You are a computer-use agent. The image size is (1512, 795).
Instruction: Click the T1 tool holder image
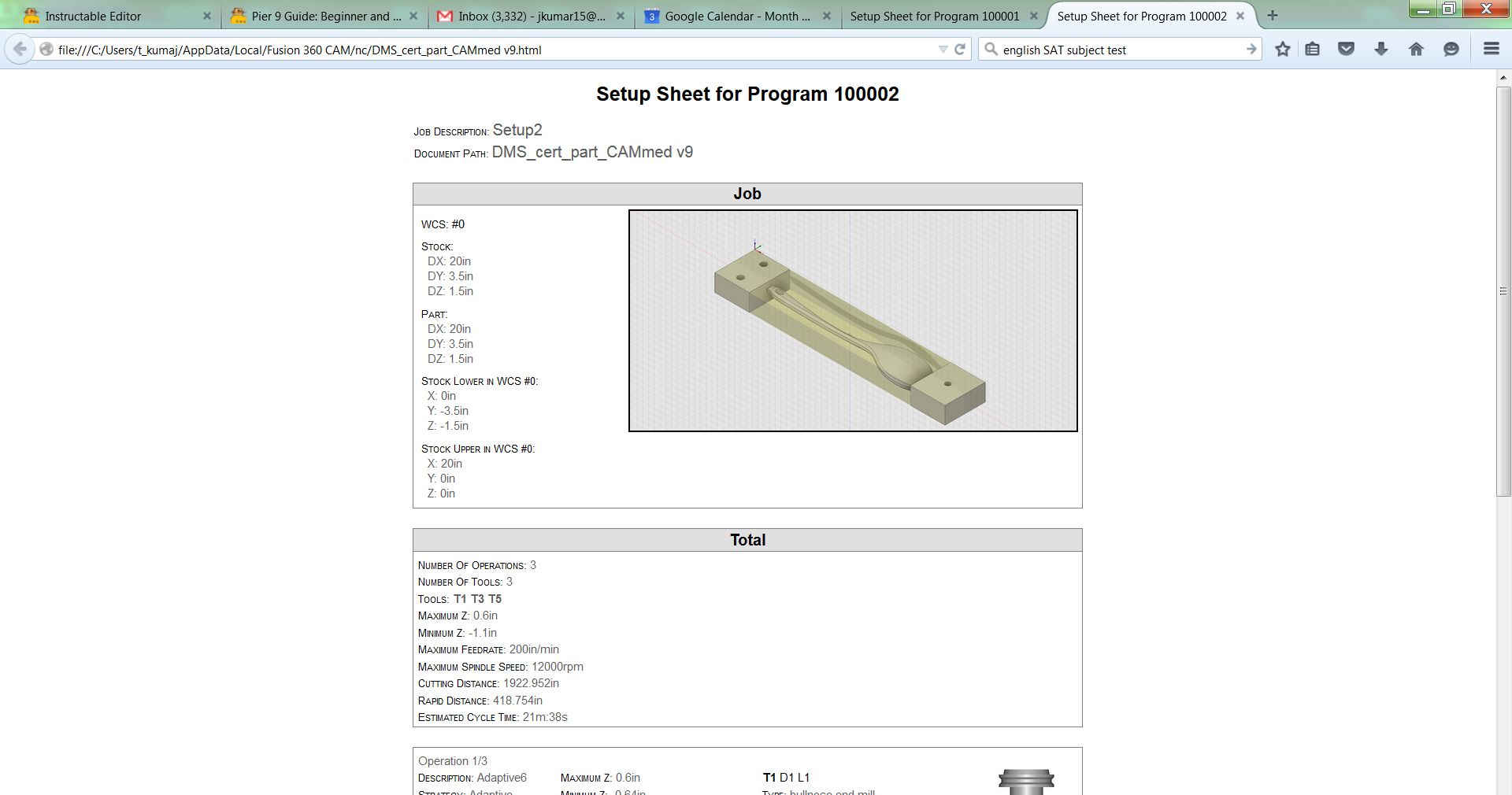(x=1026, y=782)
